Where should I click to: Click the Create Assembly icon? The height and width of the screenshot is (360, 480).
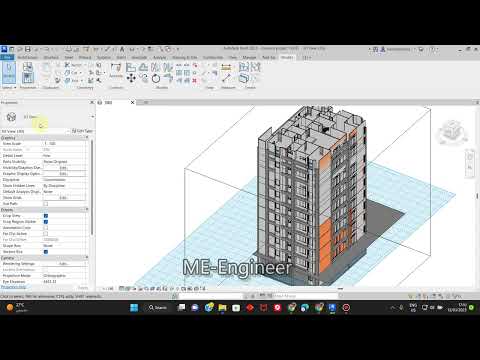pos(244,67)
